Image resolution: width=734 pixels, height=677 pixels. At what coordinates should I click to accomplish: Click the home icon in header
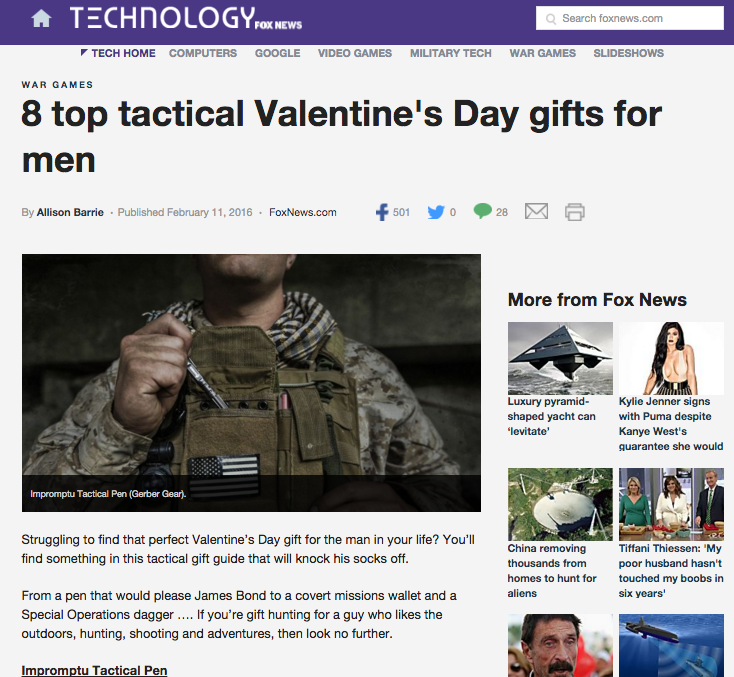pos(41,19)
